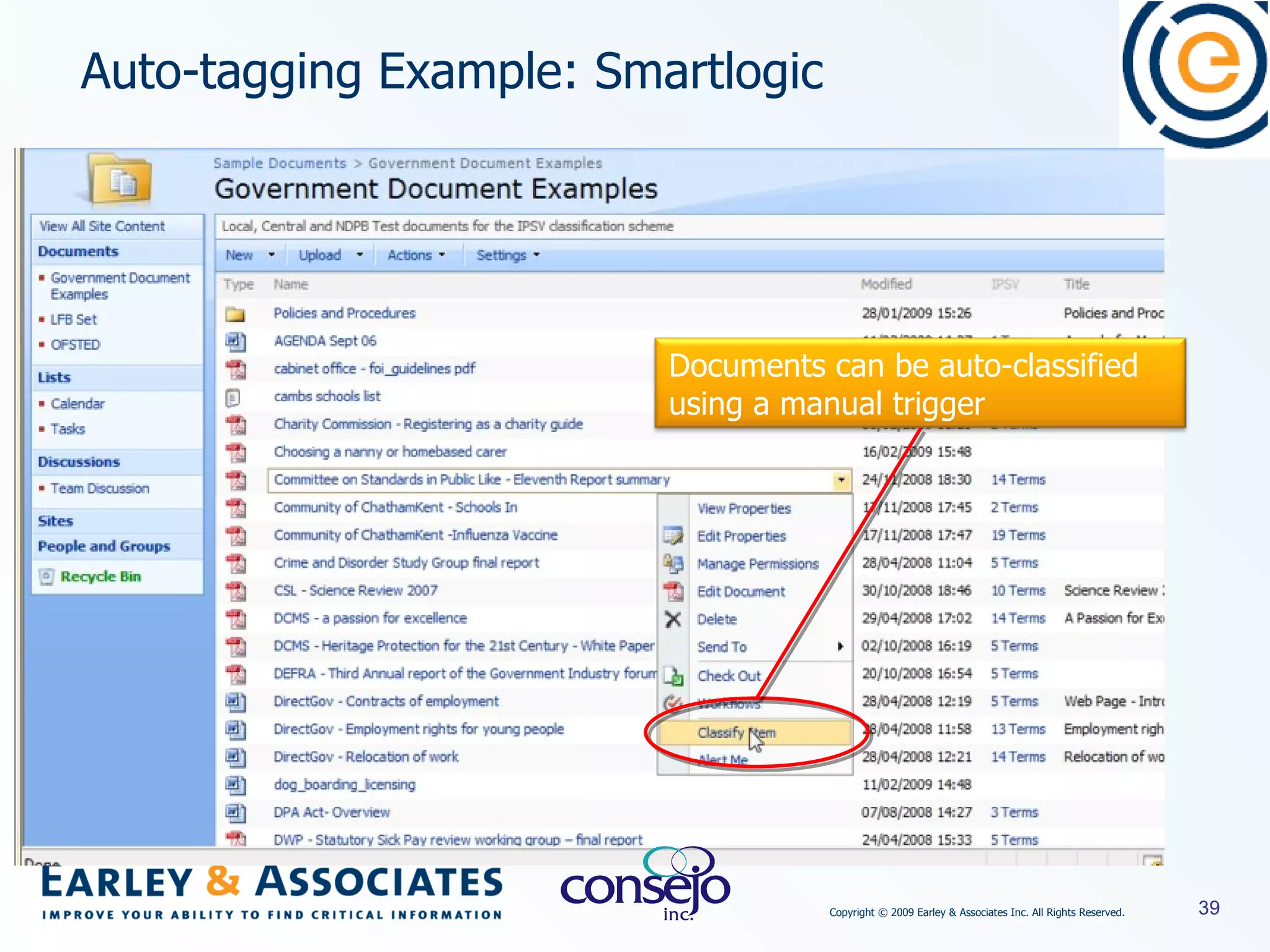
Task: Click Word icon beside DirectGov Relocation of work
Action: click(x=235, y=757)
